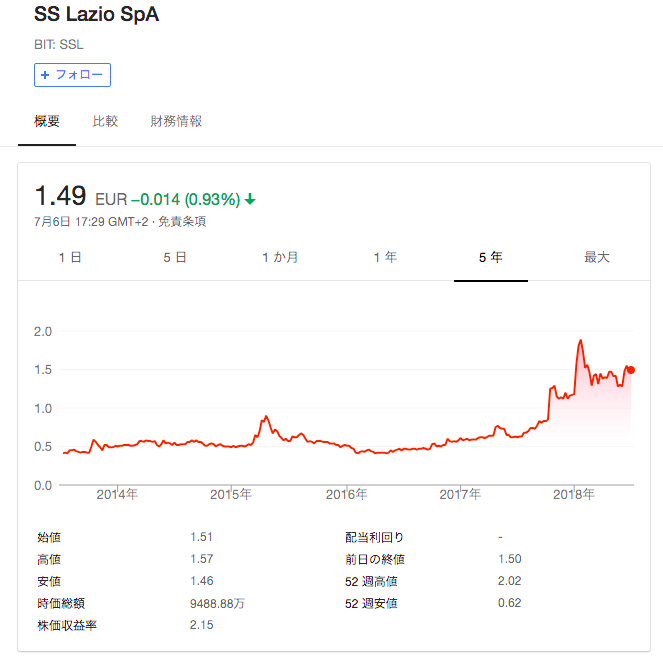Click the 前日の終値 value 1.50
This screenshot has width=663, height=659.
point(510,559)
